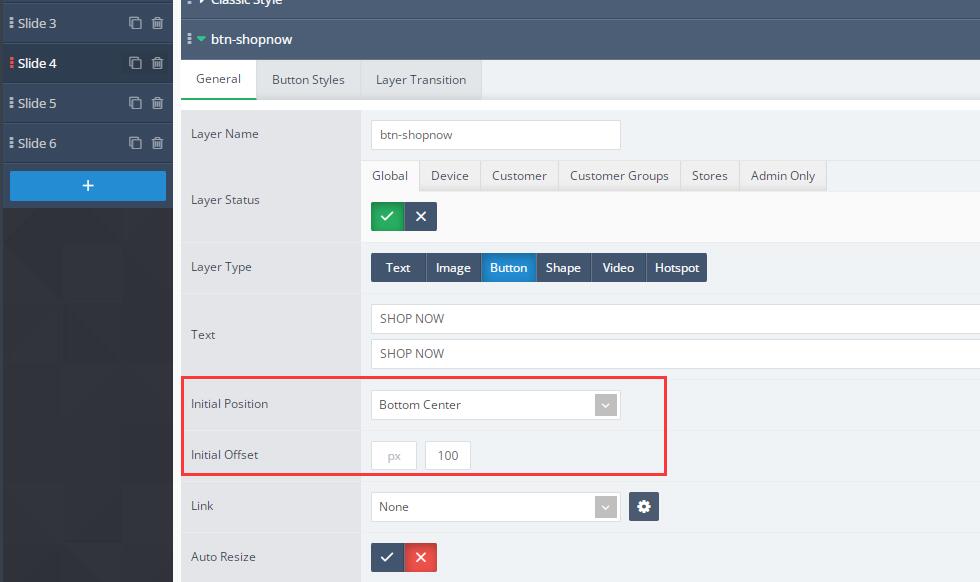Viewport: 980px width, 582px height.
Task: Duplicate Slide 3 using its copy icon
Action: [x=135, y=23]
